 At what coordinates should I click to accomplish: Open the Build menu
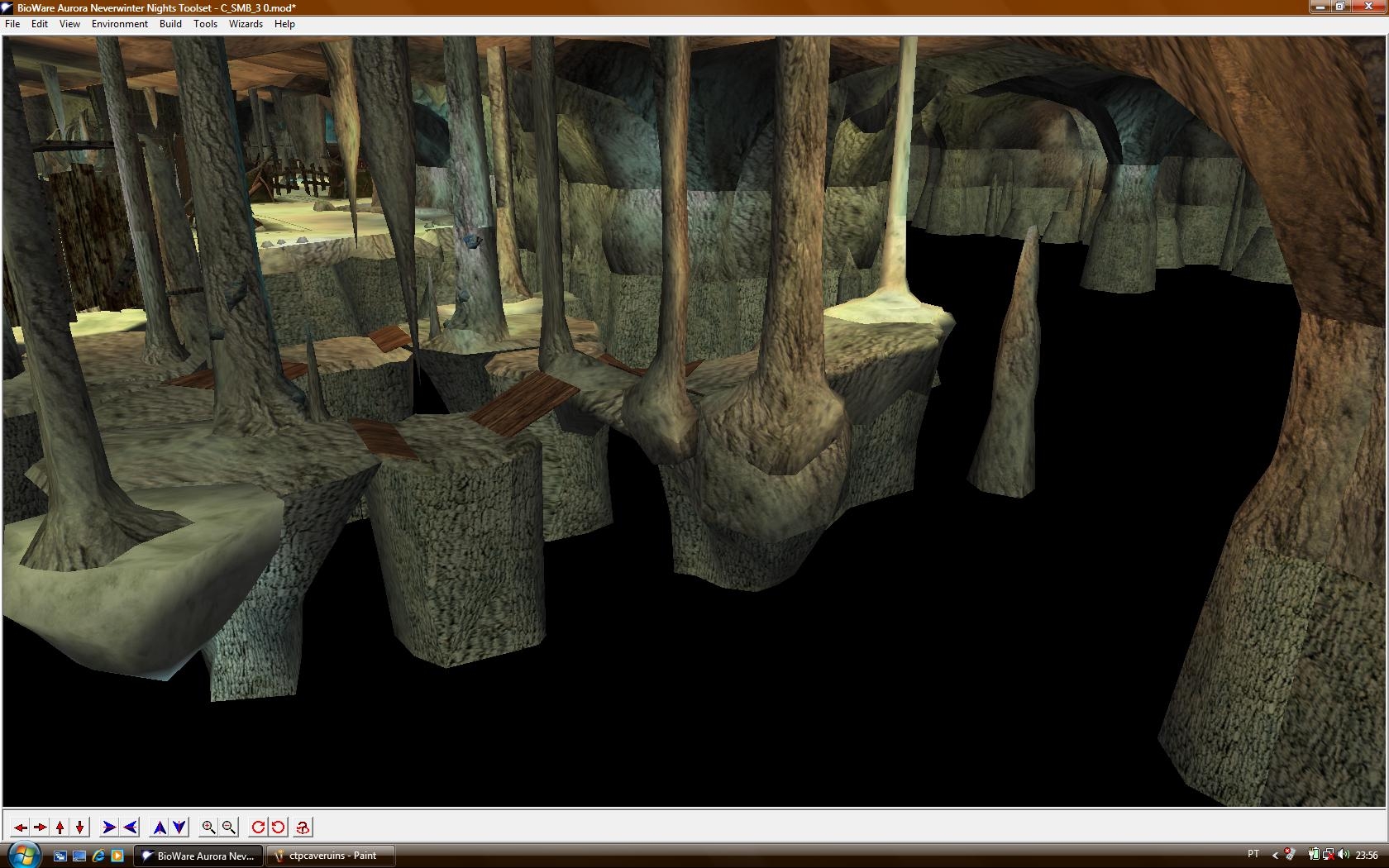[170, 24]
